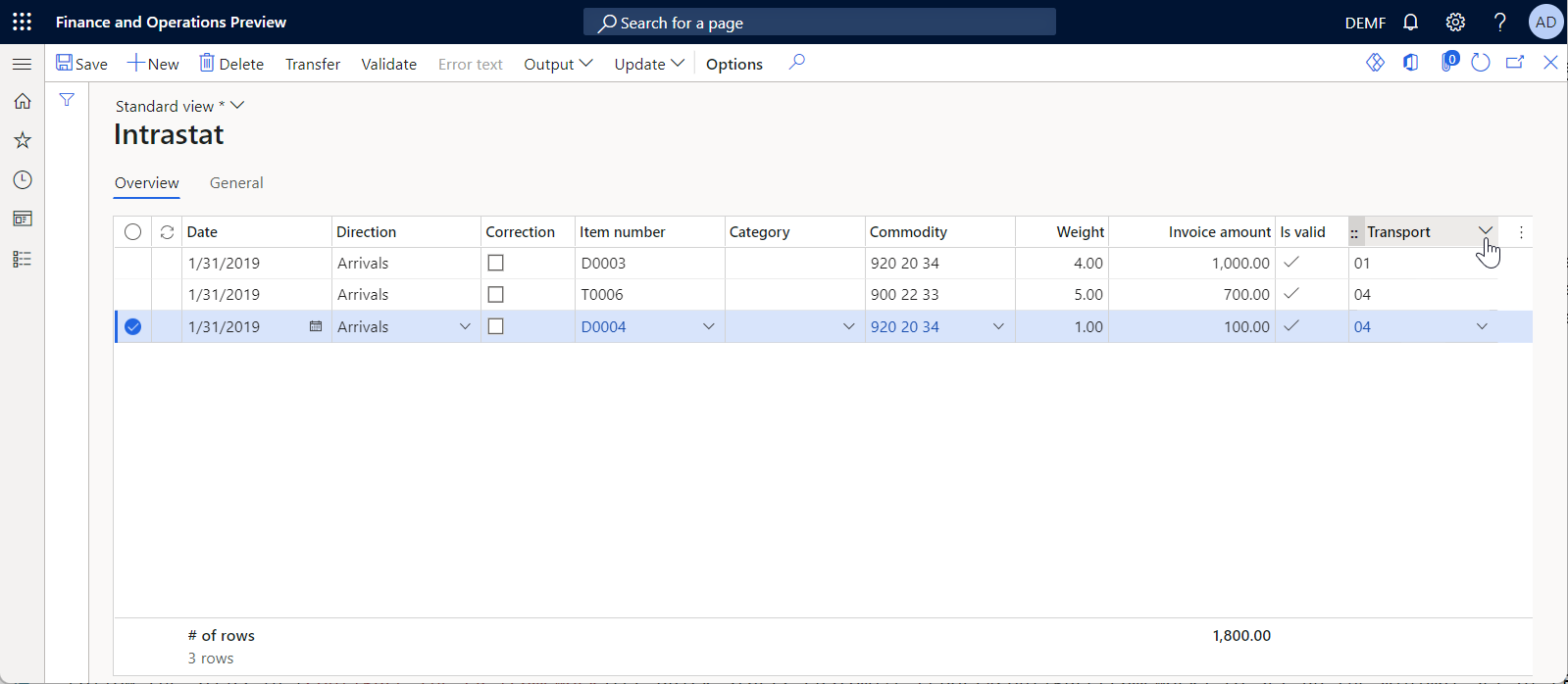Open the D0004 item link
Image resolution: width=1568 pixels, height=684 pixels.
point(603,327)
